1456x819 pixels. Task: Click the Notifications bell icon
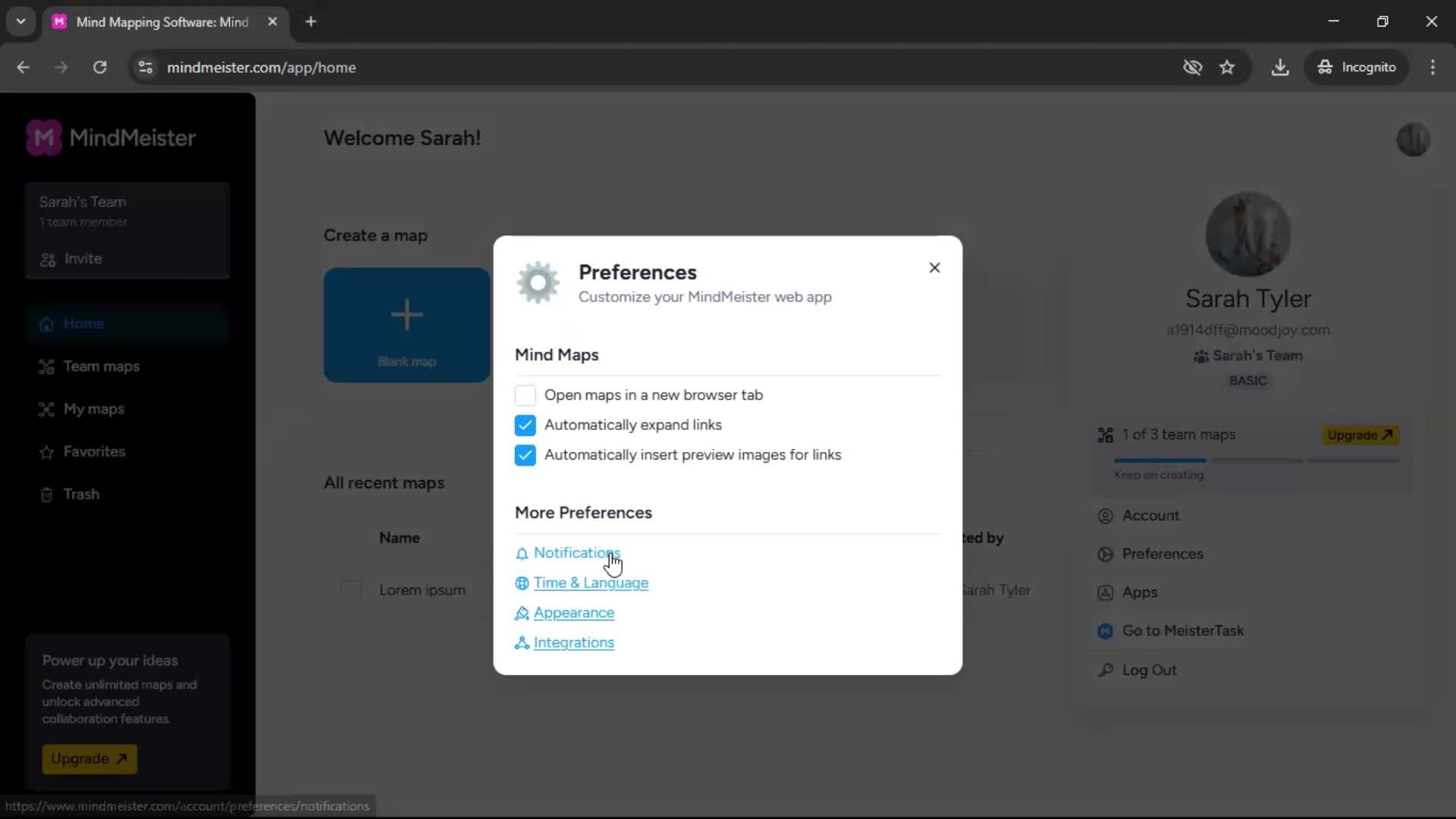[522, 554]
